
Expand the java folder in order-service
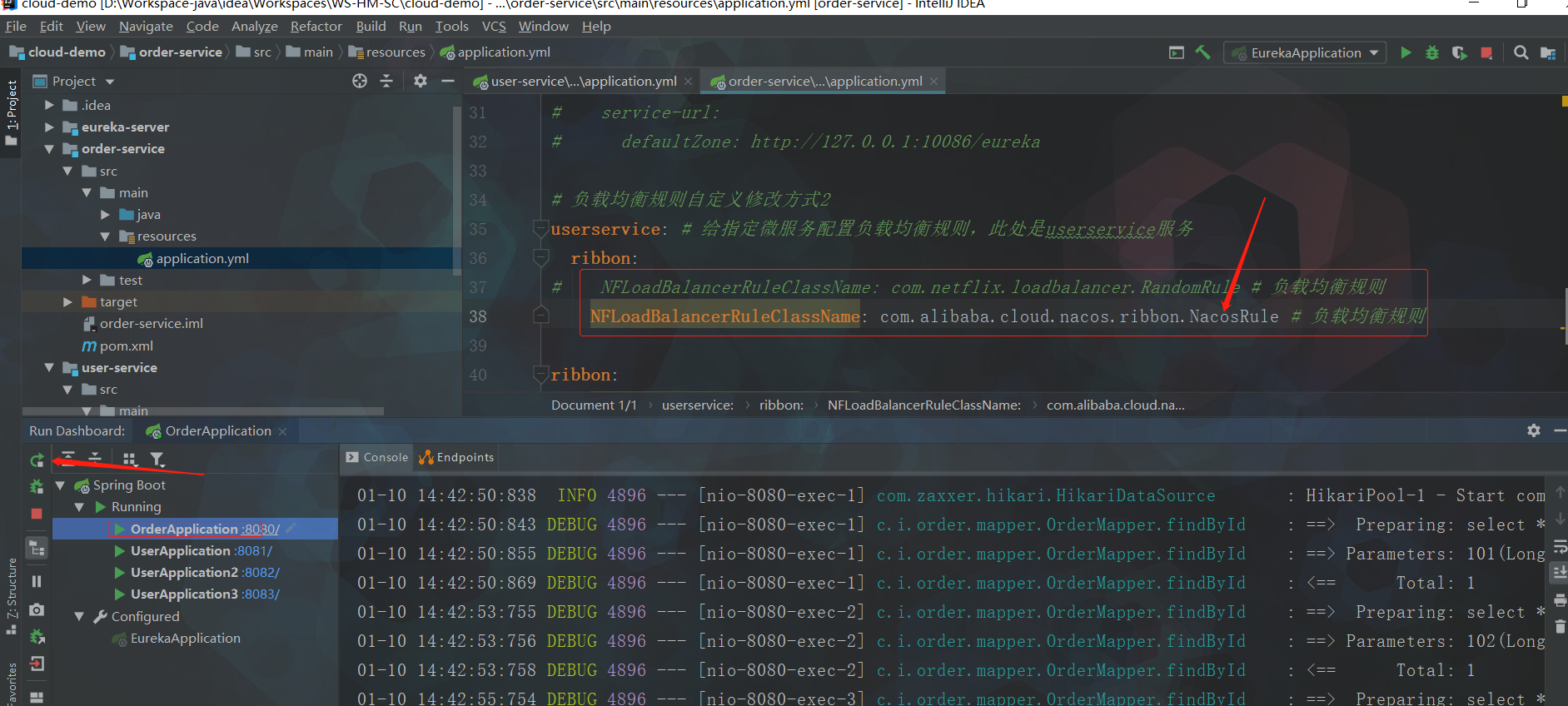[x=105, y=215]
